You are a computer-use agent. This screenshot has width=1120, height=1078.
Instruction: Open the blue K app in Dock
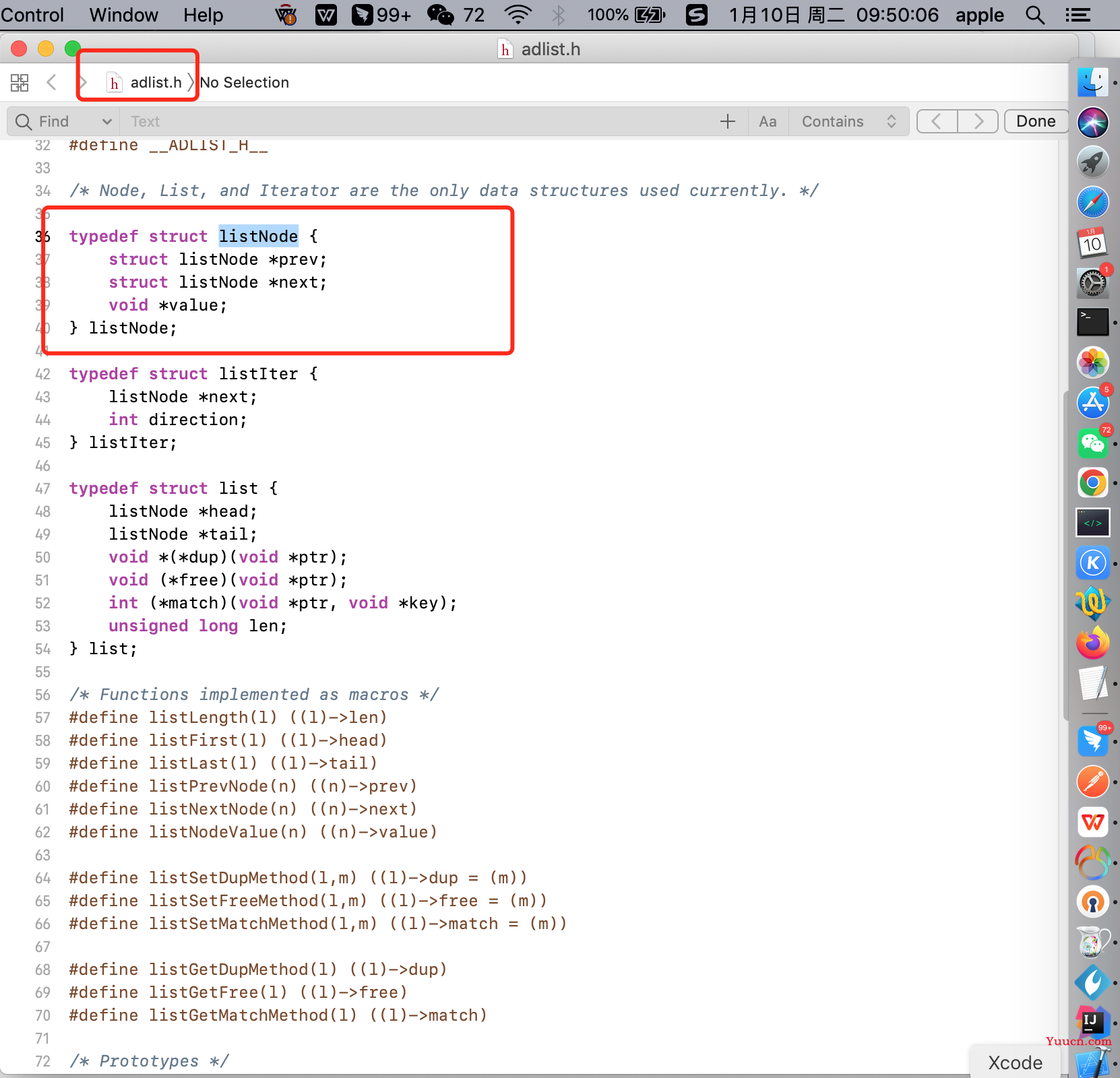click(x=1092, y=563)
